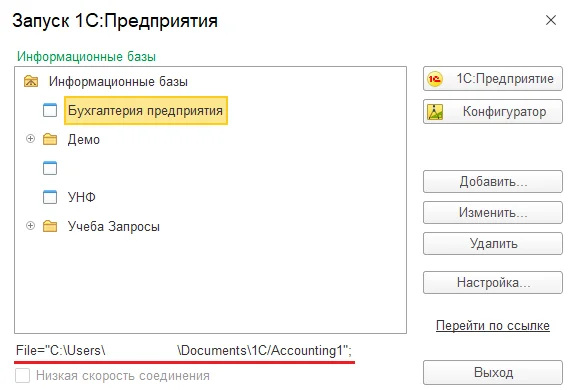
Task: Toggle Низкая скорость соединения checkbox
Action: tap(23, 375)
